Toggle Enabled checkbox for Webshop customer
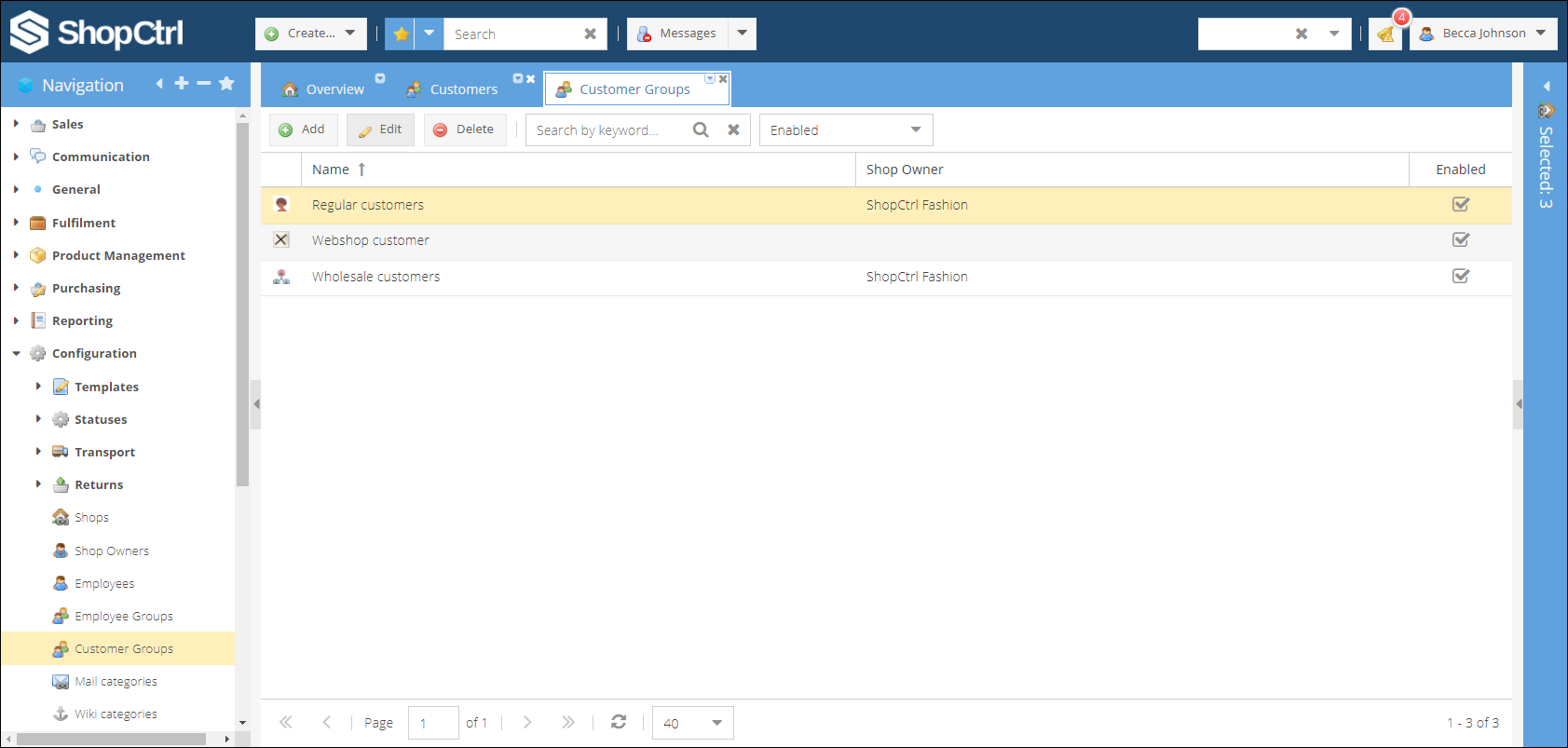1568x748 pixels. (x=1461, y=240)
